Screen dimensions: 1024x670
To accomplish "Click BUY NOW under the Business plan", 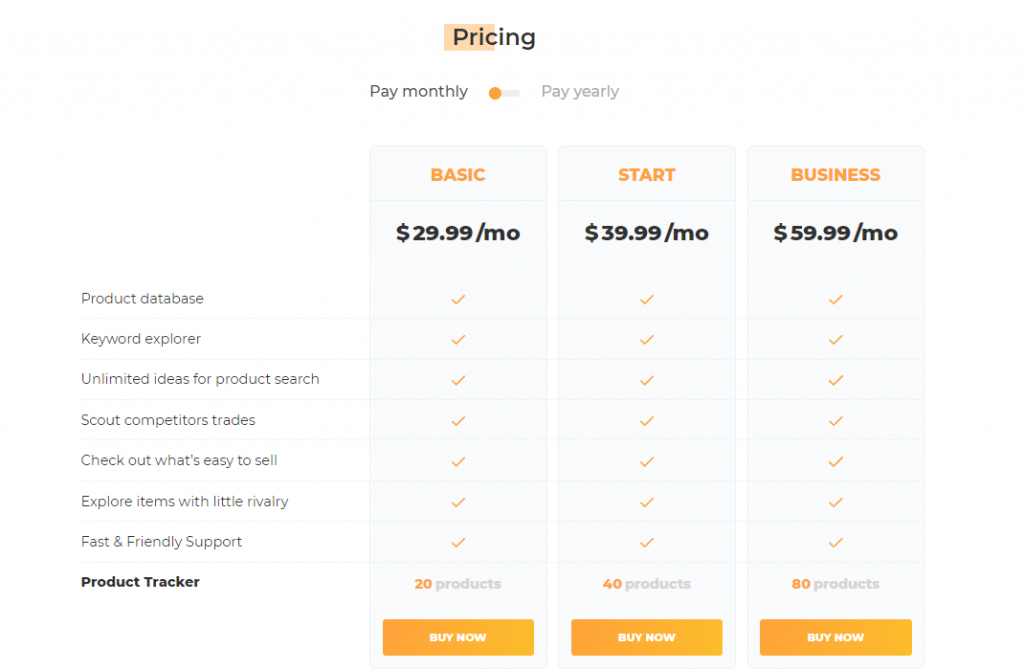I will [x=835, y=637].
